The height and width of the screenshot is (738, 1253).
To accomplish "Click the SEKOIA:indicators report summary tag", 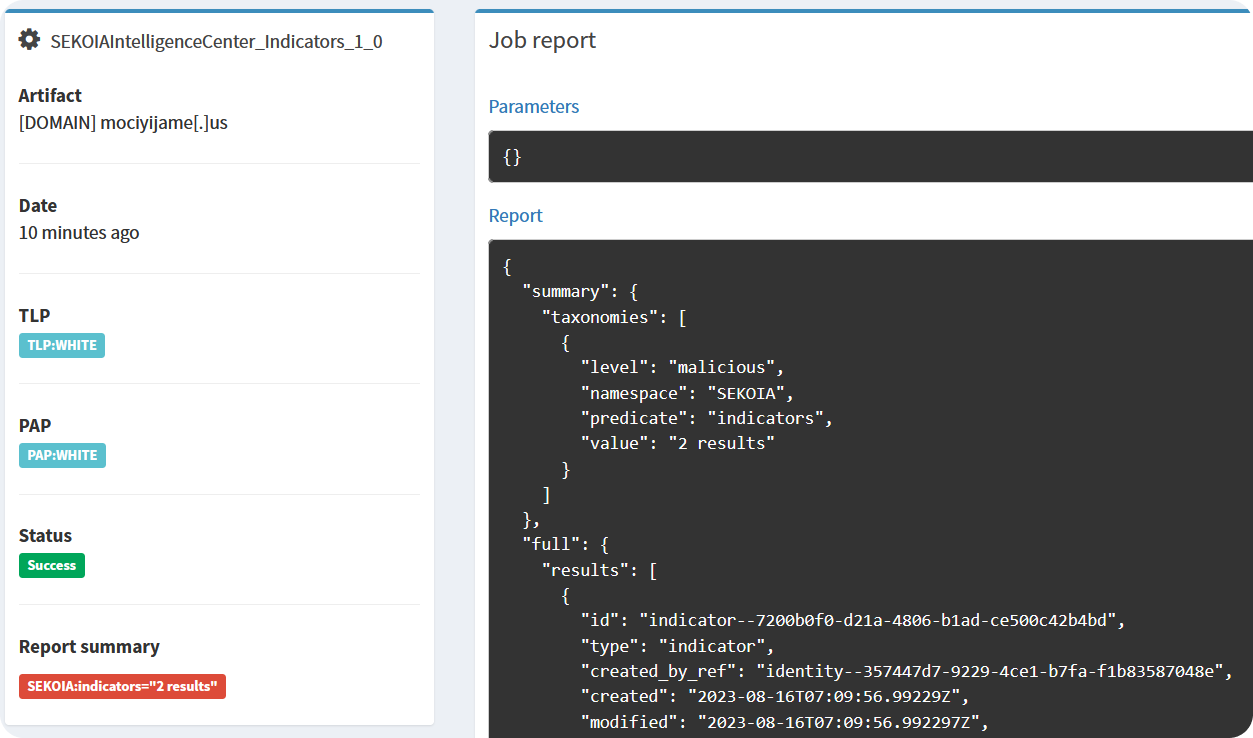I will pyautogui.click(x=122, y=686).
